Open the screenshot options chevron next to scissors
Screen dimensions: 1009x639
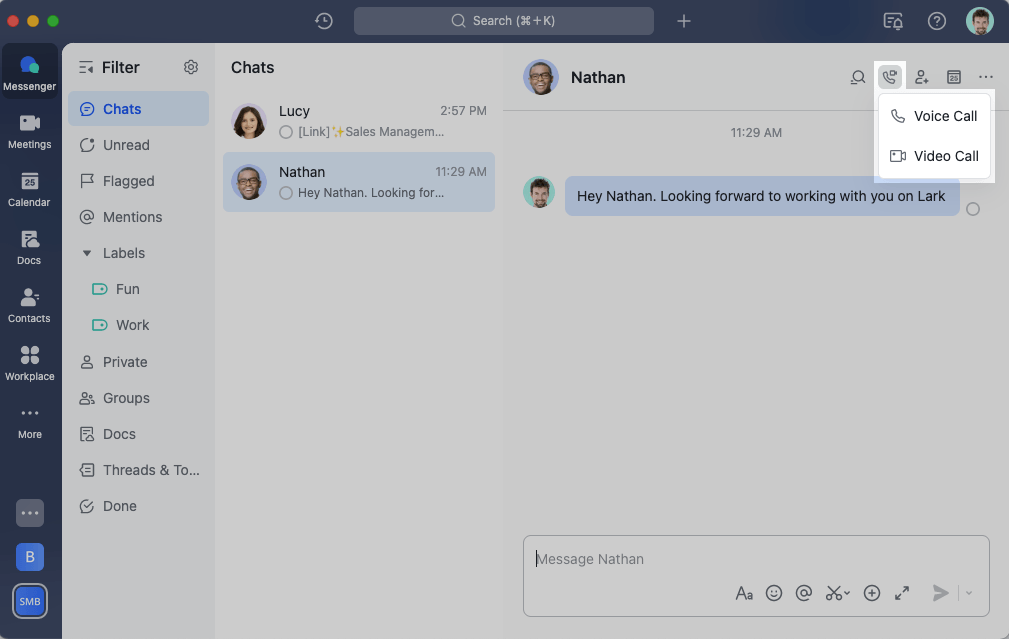846,593
